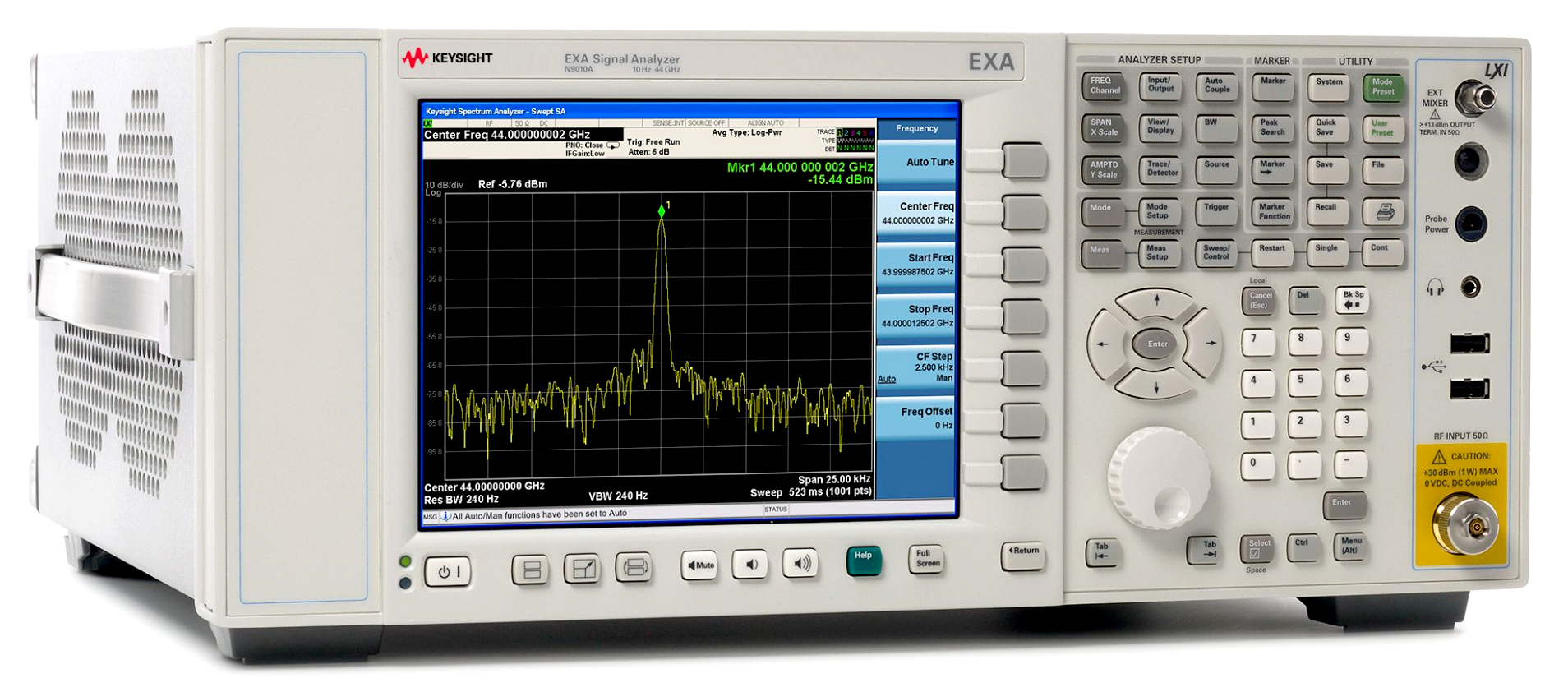Click the Trigger key
This screenshot has width=1568, height=692.
tap(1216, 212)
